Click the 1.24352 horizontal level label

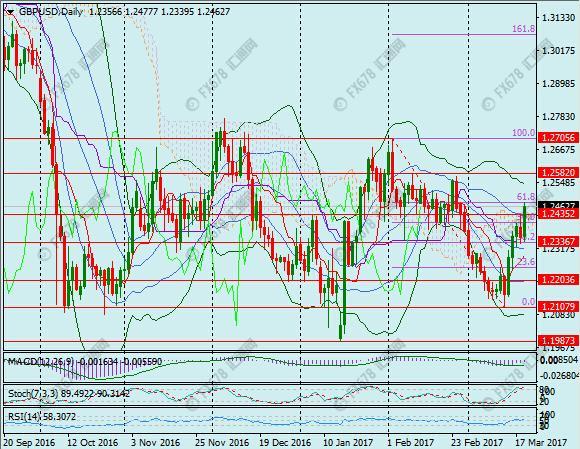click(x=558, y=213)
